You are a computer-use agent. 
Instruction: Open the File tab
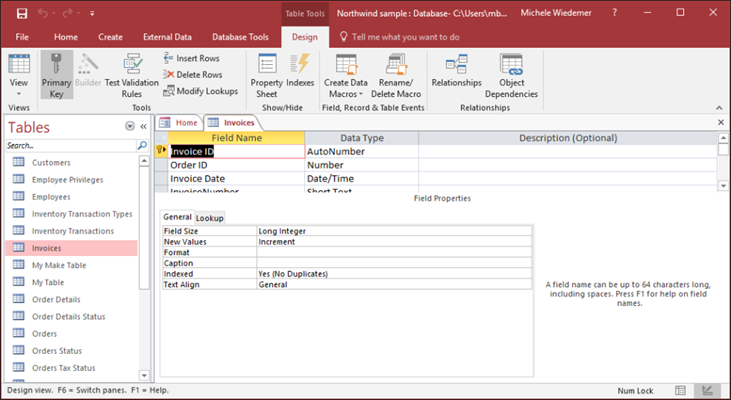pyautogui.click(x=22, y=37)
